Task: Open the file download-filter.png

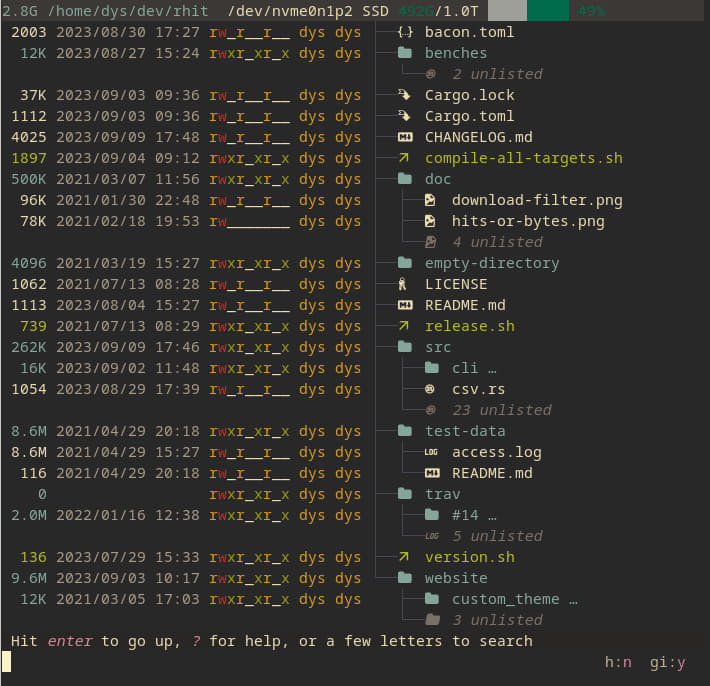Action: 537,200
